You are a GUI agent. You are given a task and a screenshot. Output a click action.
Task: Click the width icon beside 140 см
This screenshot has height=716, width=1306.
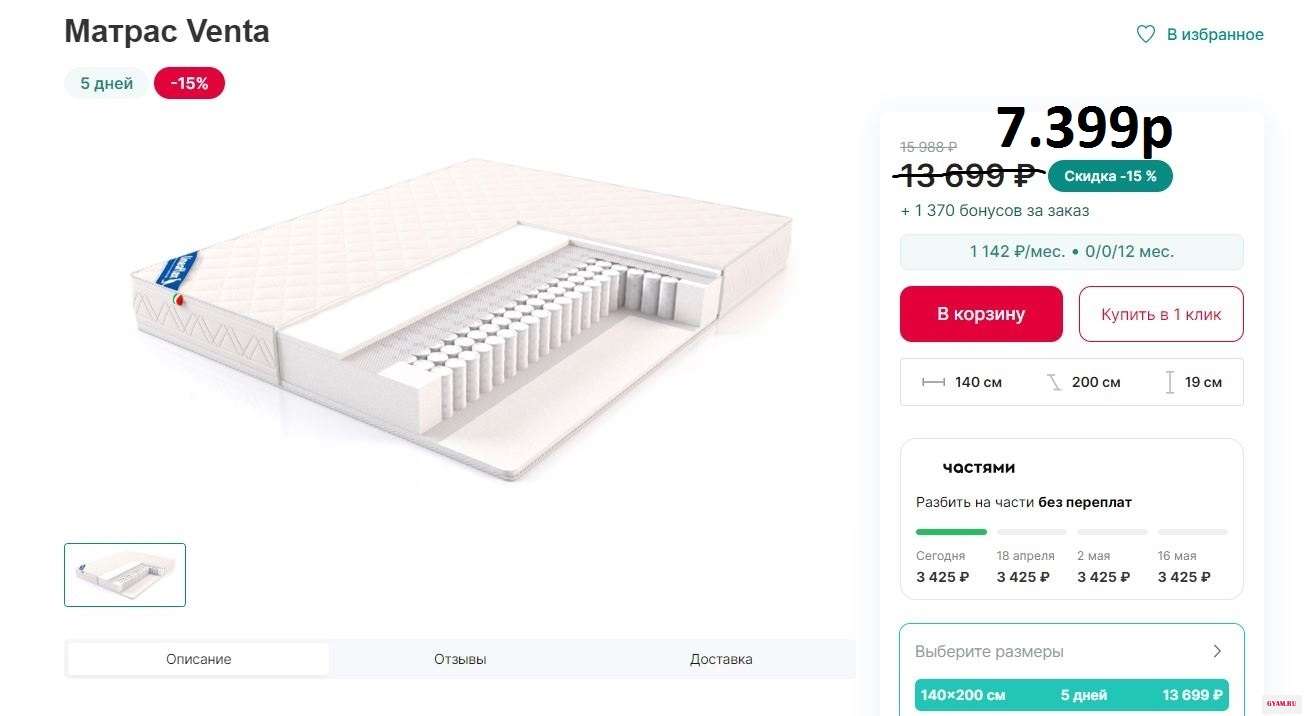pyautogui.click(x=933, y=382)
